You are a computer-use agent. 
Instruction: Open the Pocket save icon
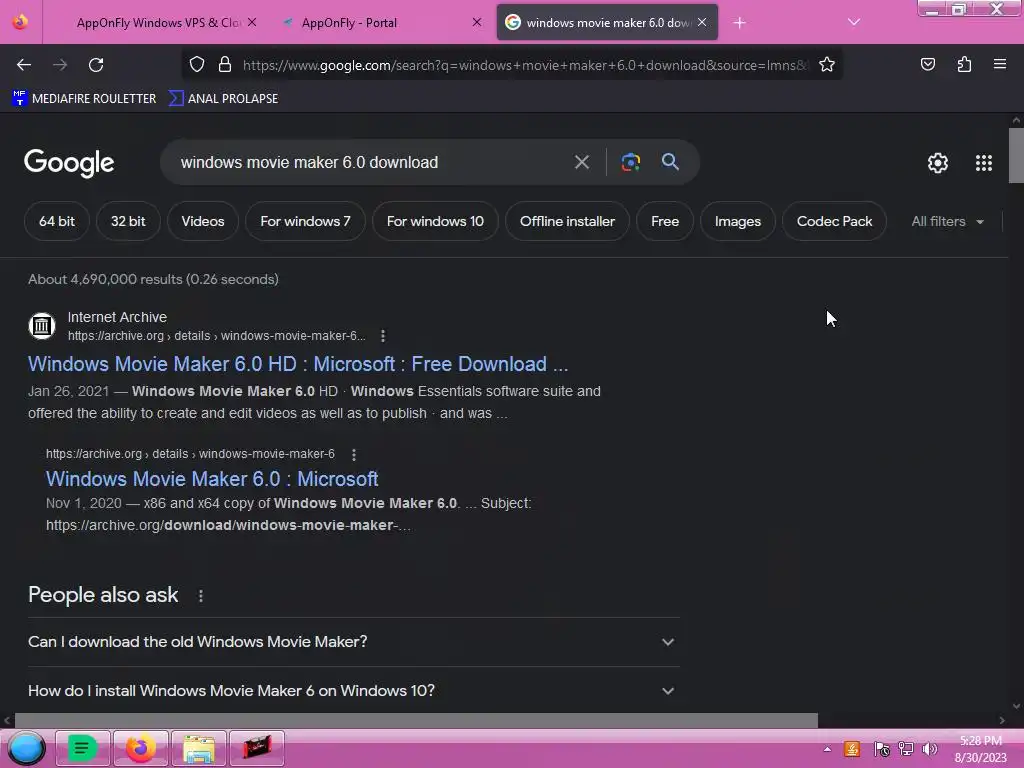[927, 64]
